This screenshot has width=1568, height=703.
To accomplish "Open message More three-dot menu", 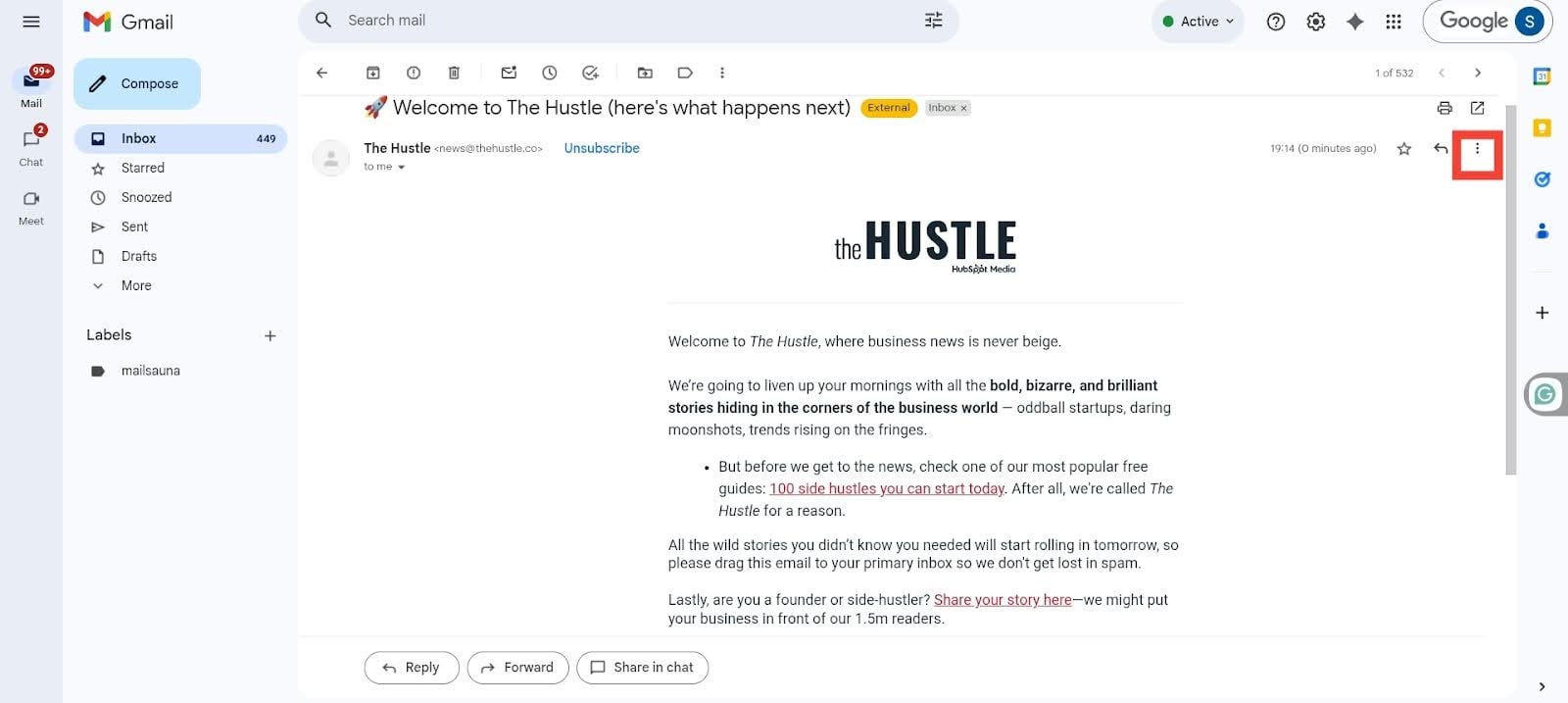I will point(1478,149).
